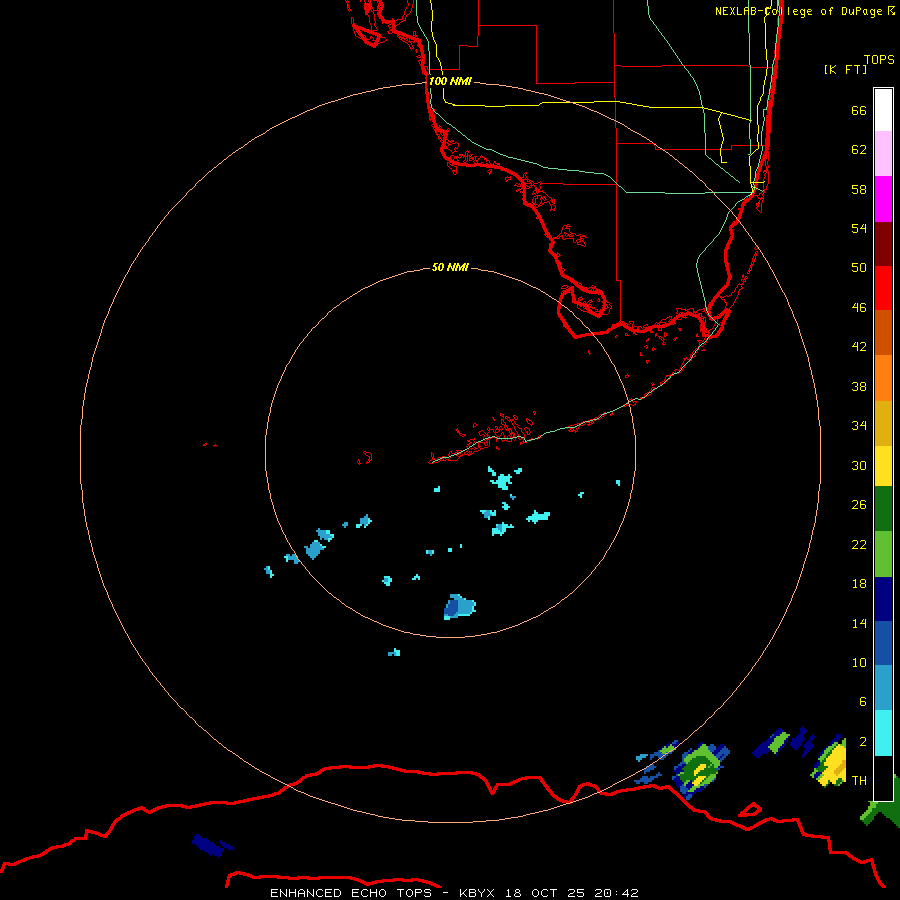Click the legend value 14
The height and width of the screenshot is (900, 900).
pyautogui.click(x=859, y=623)
